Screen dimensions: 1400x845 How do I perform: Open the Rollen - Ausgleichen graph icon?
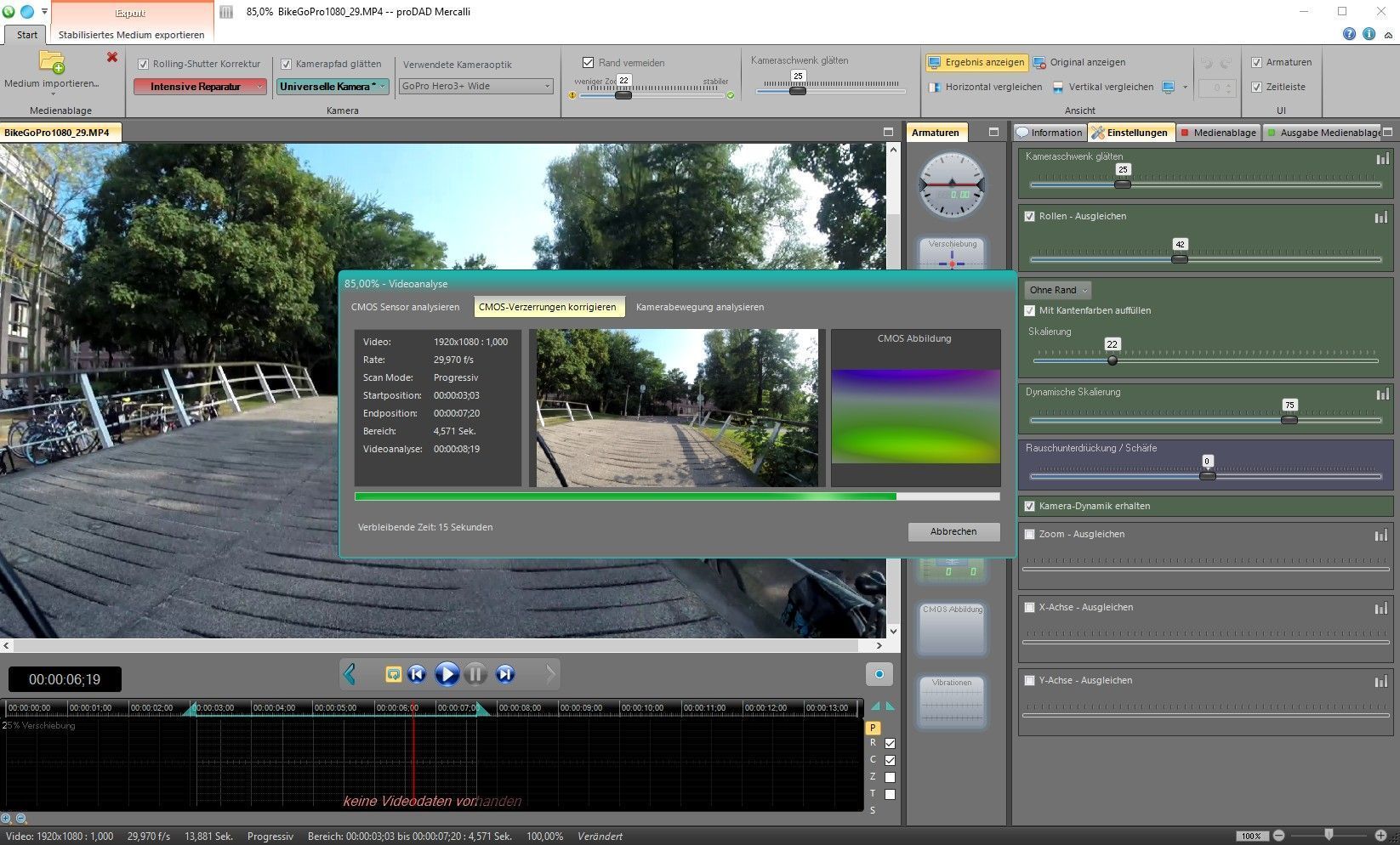tap(1381, 218)
